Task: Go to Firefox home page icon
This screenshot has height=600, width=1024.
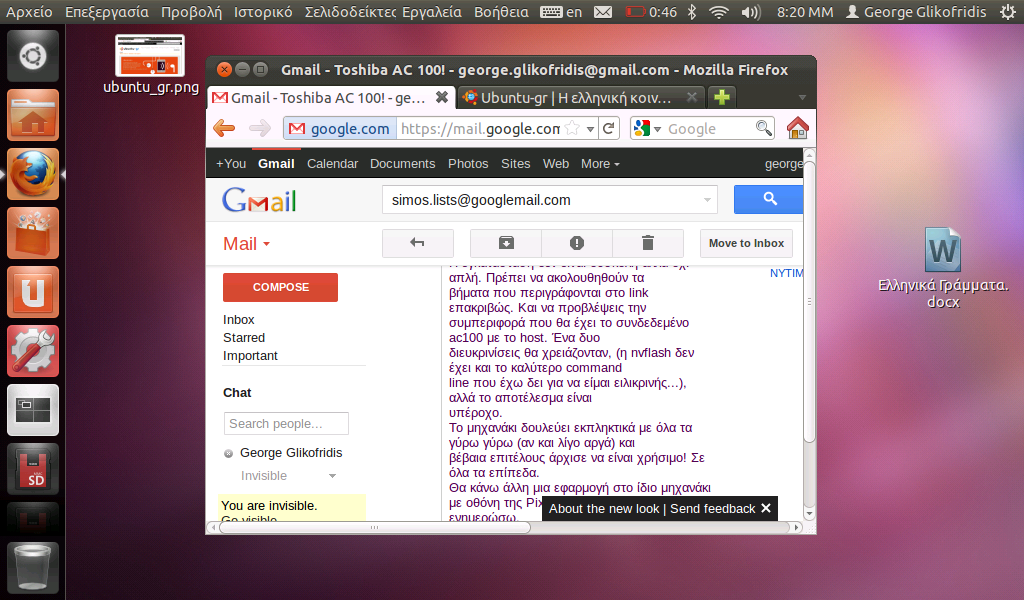Action: (797, 128)
